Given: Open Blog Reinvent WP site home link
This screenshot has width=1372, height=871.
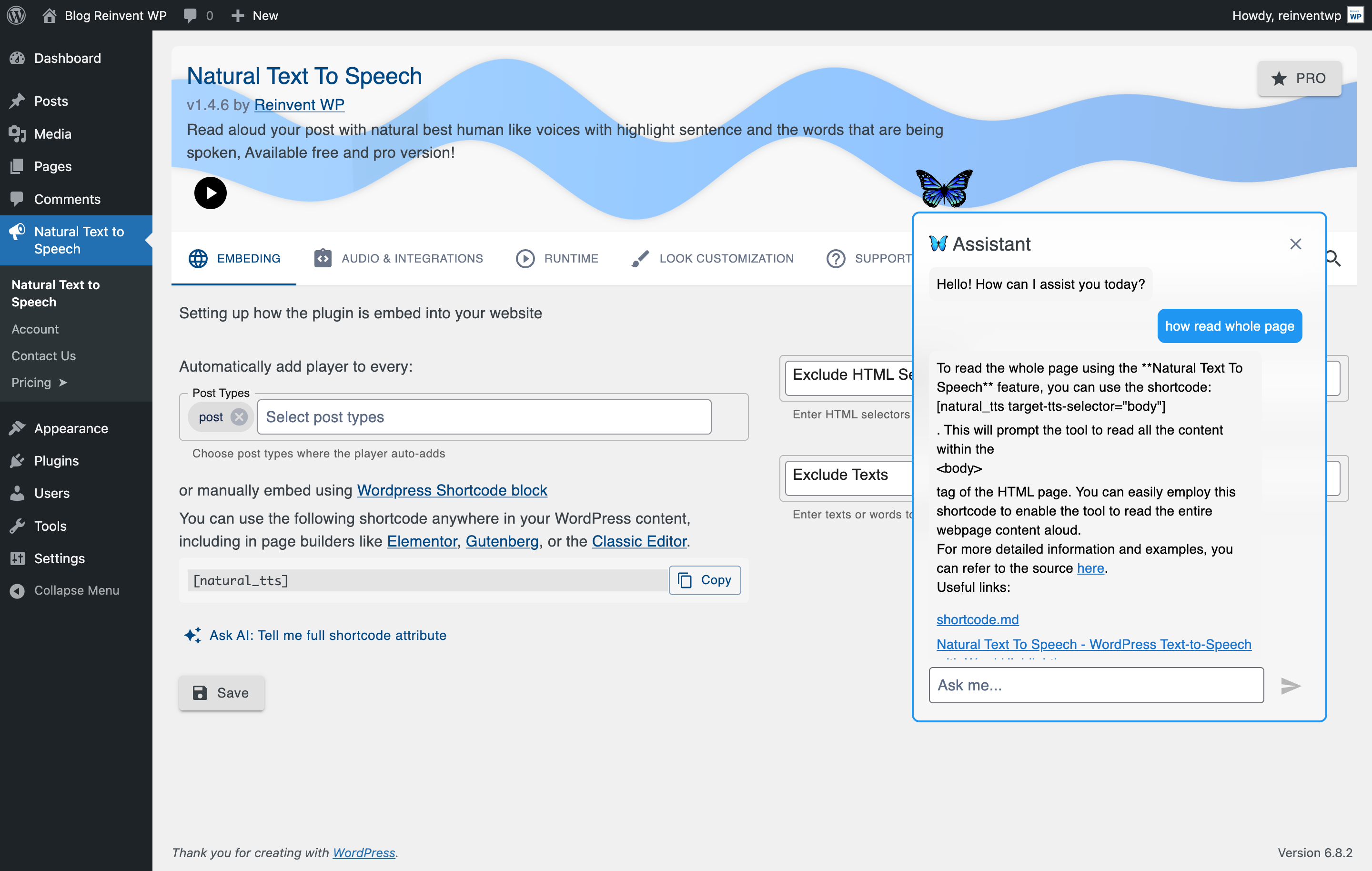Looking at the screenshot, I should pyautogui.click(x=105, y=15).
